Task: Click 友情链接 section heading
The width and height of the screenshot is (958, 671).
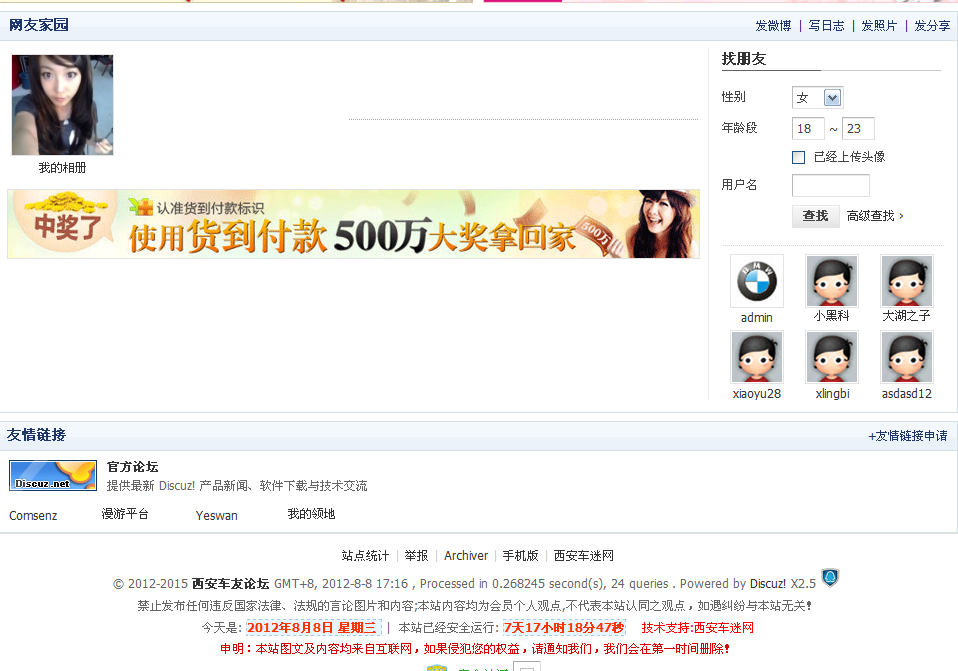Action: tap(36, 434)
